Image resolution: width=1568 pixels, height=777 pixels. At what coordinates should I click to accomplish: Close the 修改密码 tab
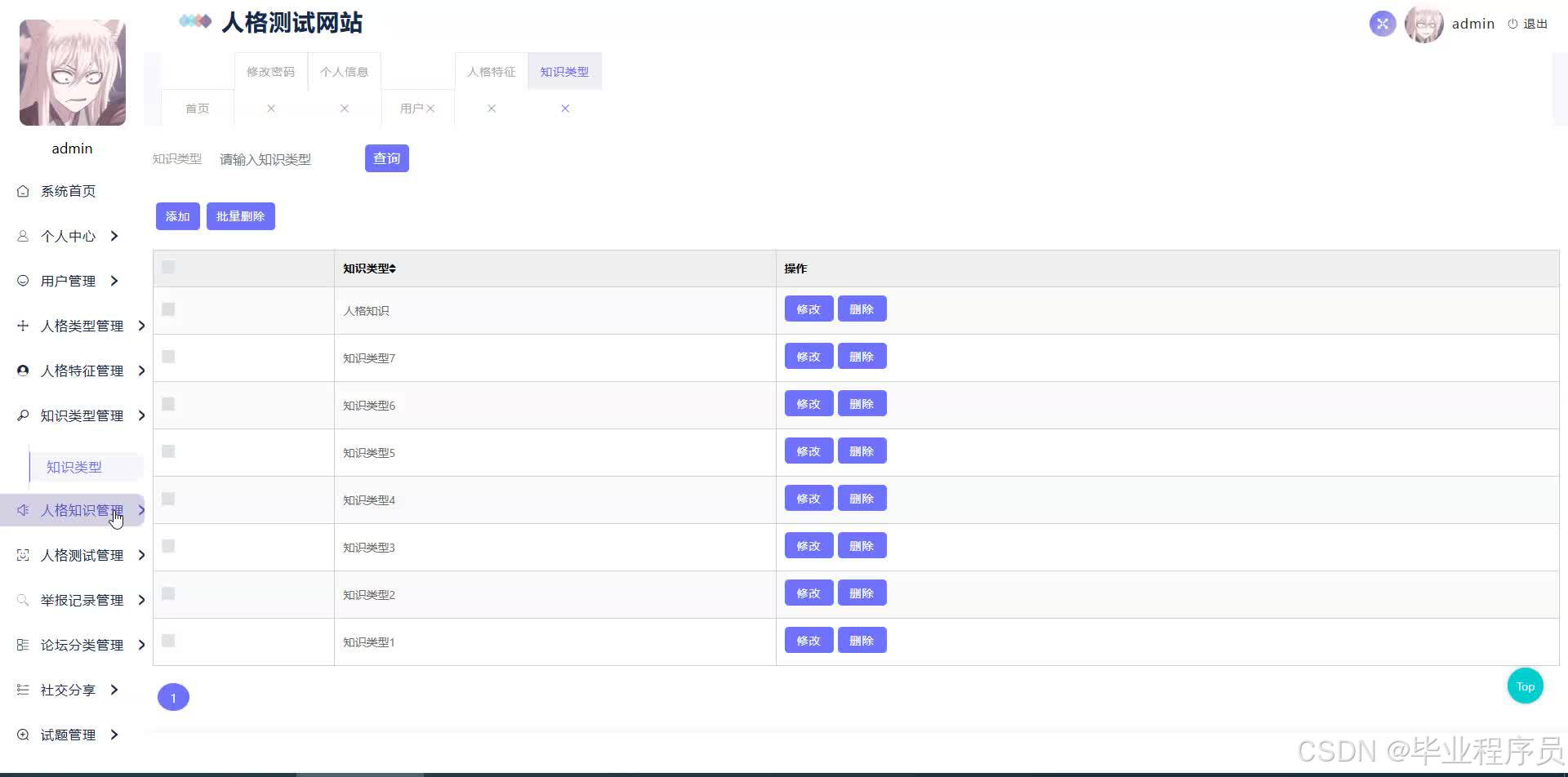tap(271, 109)
